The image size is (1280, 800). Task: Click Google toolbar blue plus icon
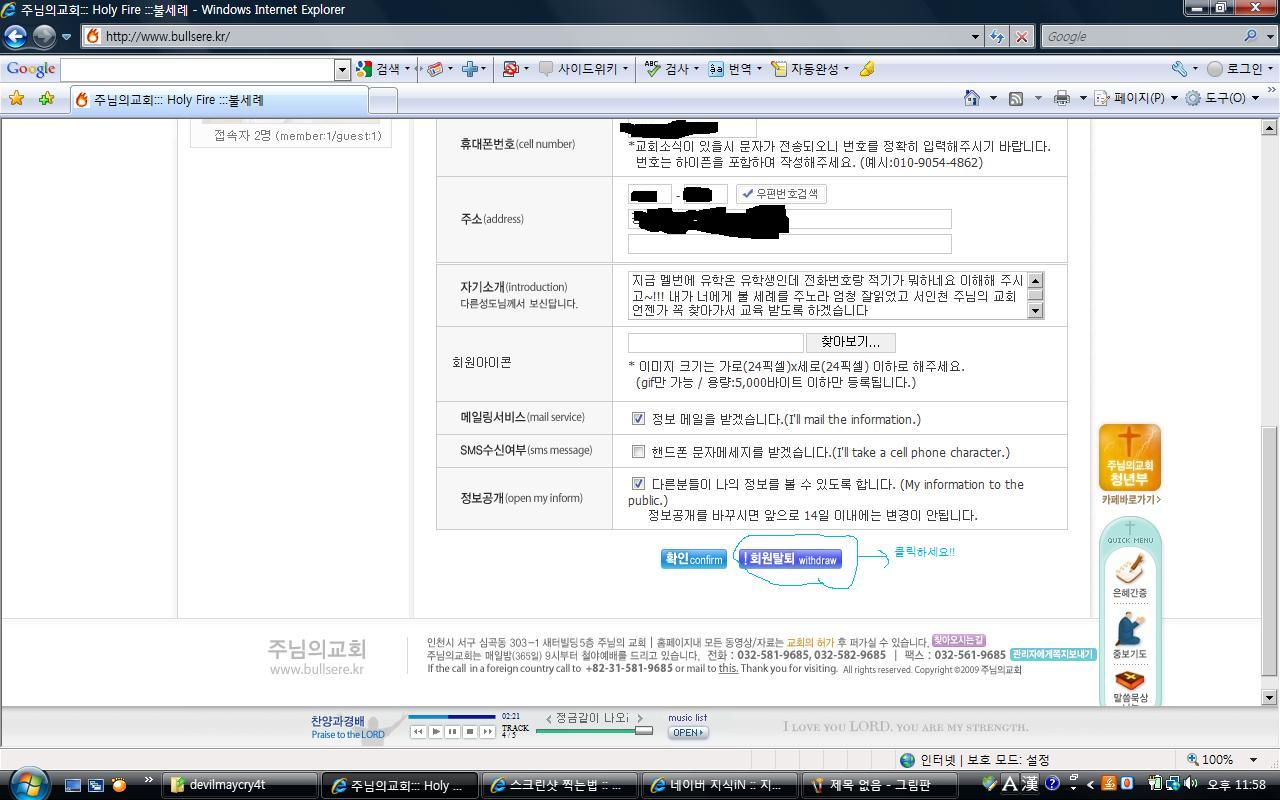[469, 68]
